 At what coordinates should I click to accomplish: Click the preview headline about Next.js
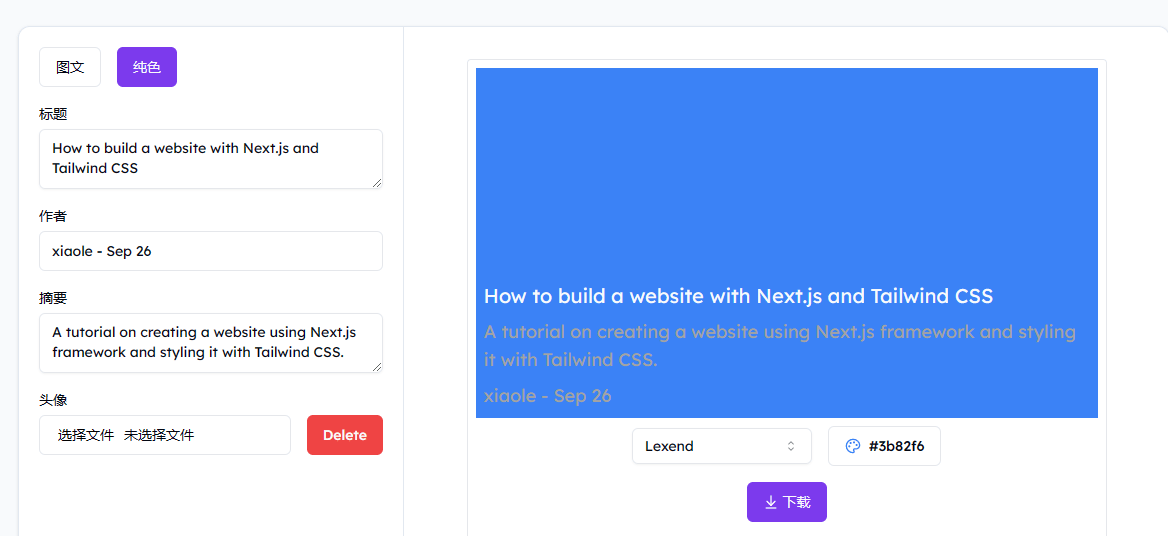coord(738,296)
